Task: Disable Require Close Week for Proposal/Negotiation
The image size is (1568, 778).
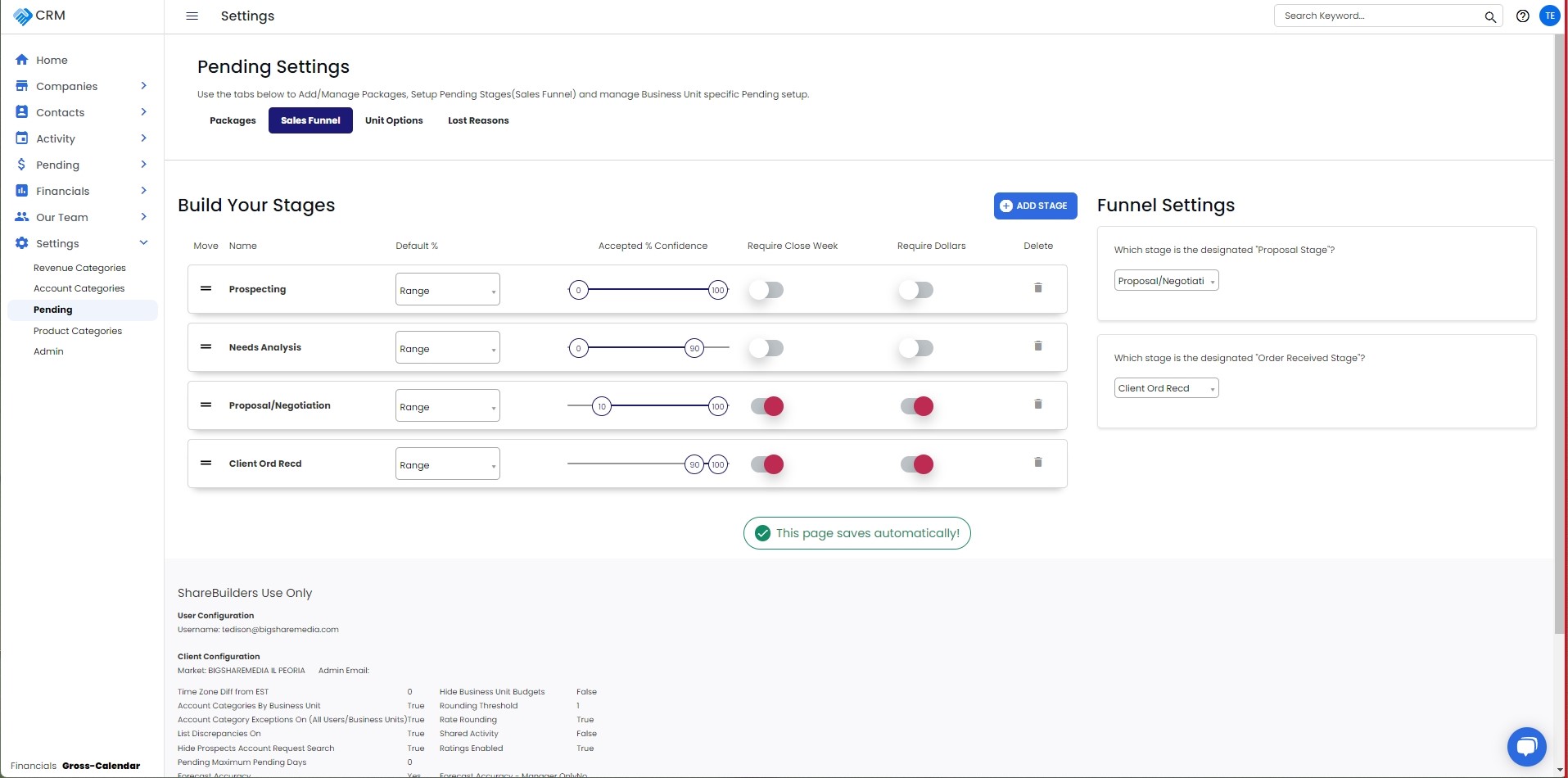Action: 767,406
